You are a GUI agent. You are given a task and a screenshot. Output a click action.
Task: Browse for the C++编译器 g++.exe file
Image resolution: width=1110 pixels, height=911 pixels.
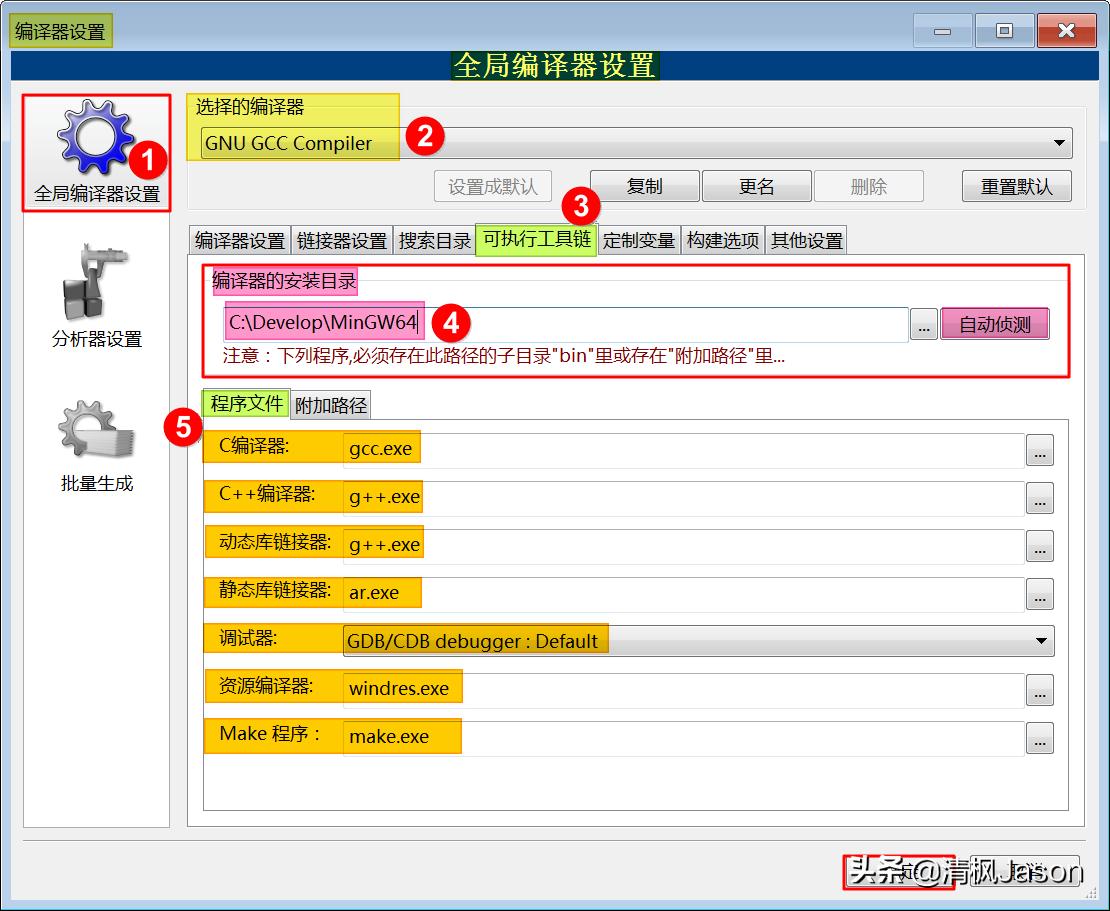pos(1039,497)
